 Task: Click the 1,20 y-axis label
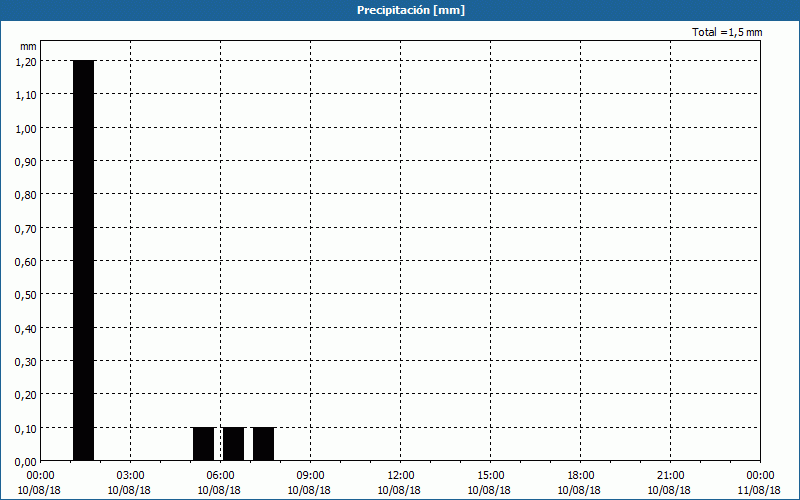point(26,61)
